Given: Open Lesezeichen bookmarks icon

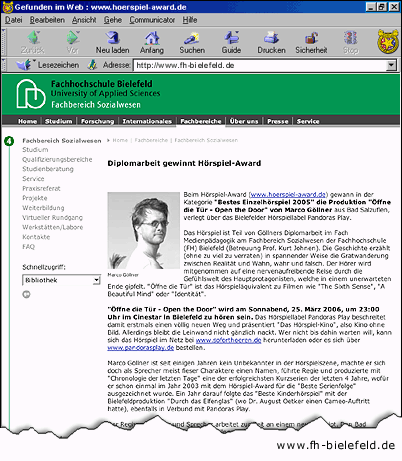Looking at the screenshot, I should tap(23, 65).
